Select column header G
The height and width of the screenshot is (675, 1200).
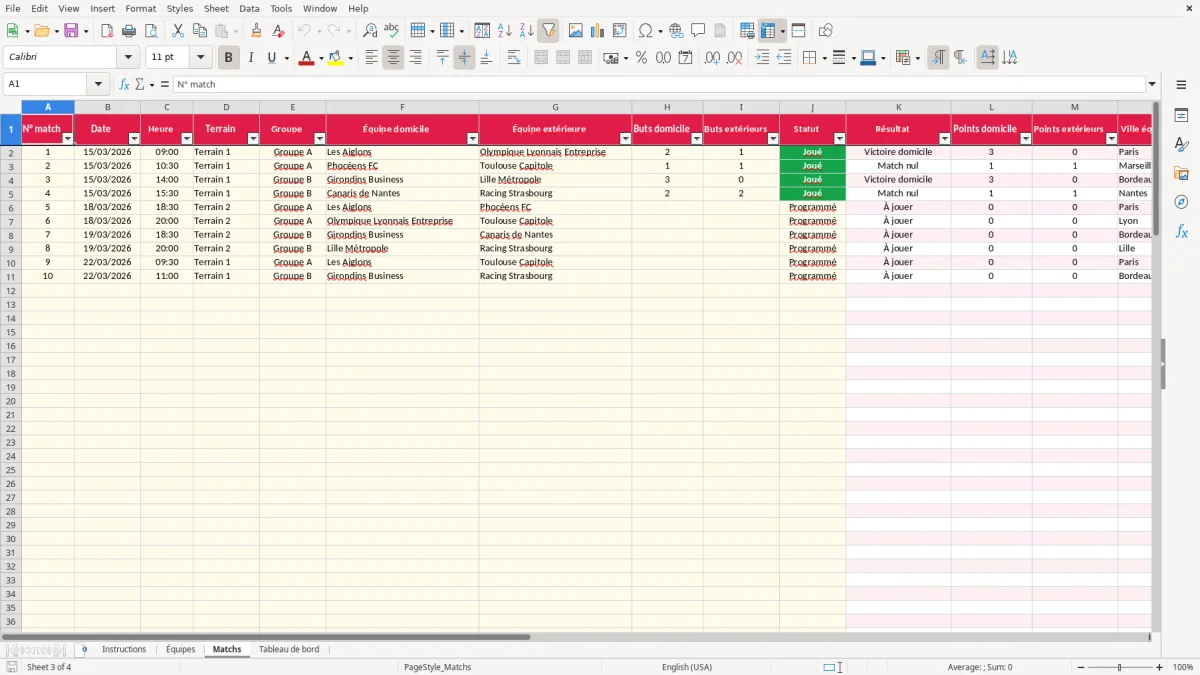tap(555, 107)
